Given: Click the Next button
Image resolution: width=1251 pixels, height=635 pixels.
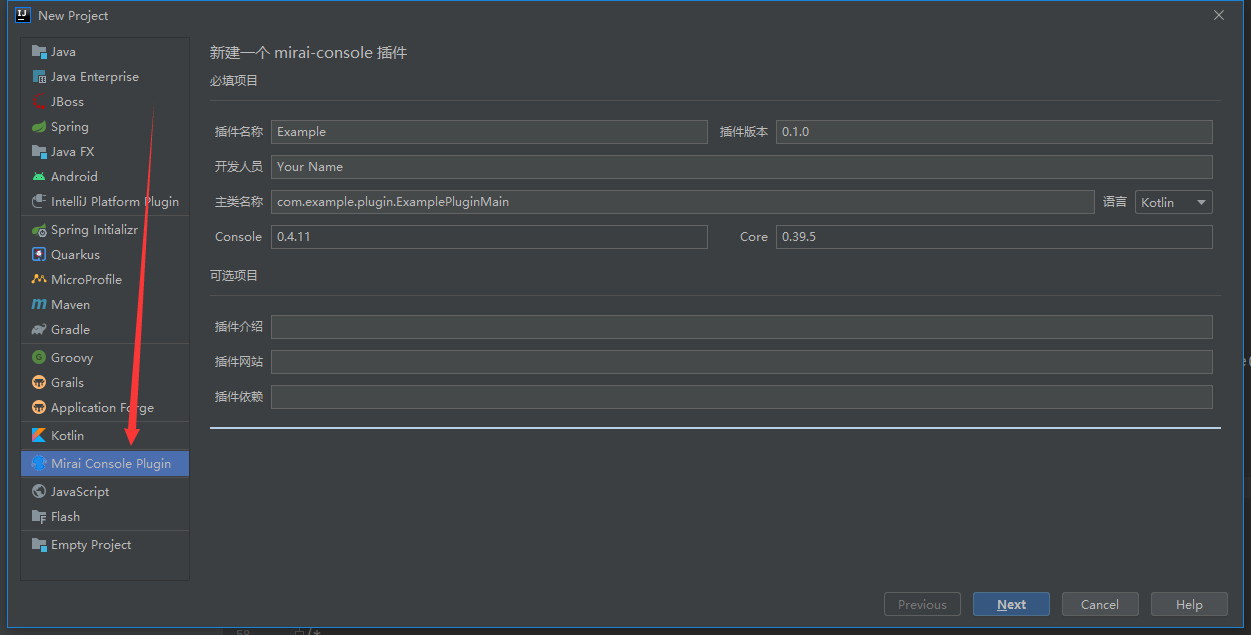Looking at the screenshot, I should tap(1011, 604).
